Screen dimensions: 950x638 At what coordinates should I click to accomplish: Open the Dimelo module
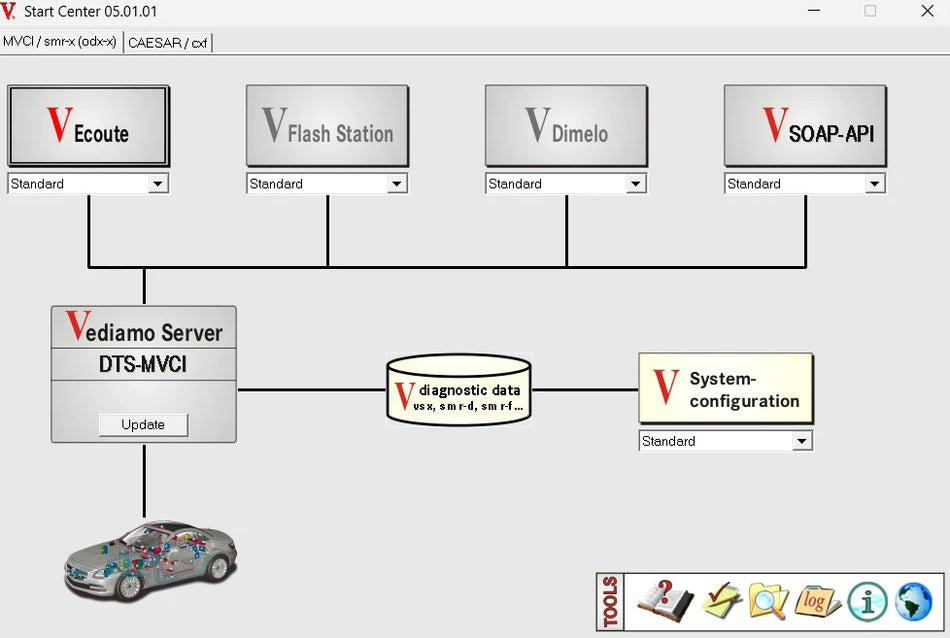tap(566, 126)
